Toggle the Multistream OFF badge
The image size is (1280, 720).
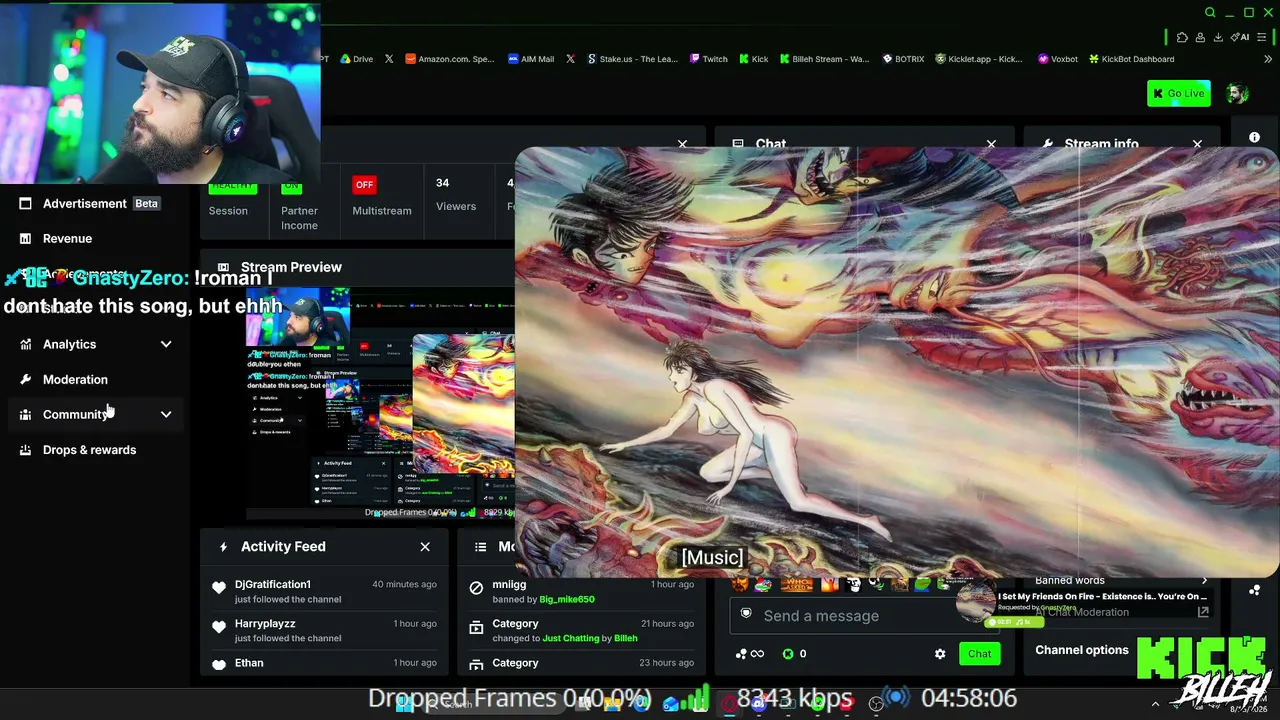coord(364,184)
